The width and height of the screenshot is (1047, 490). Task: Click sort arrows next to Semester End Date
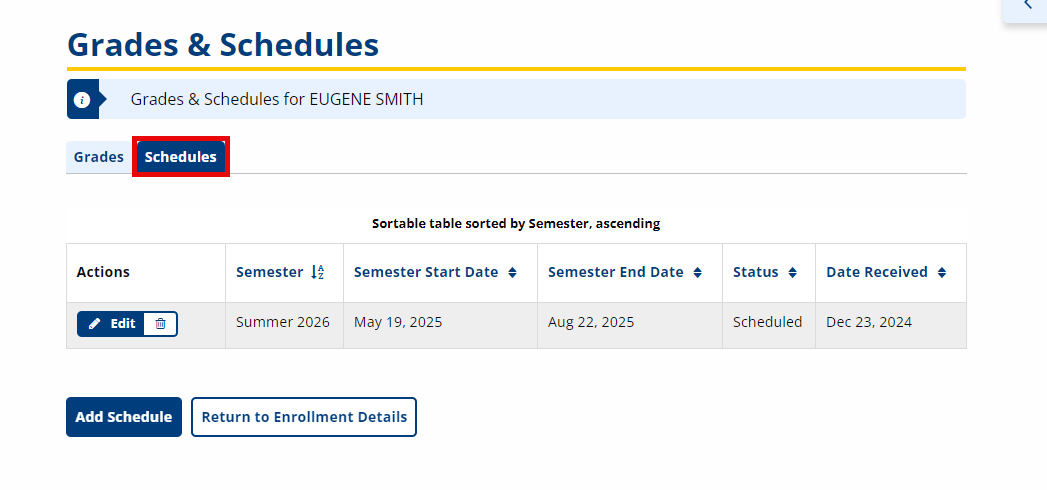point(697,272)
